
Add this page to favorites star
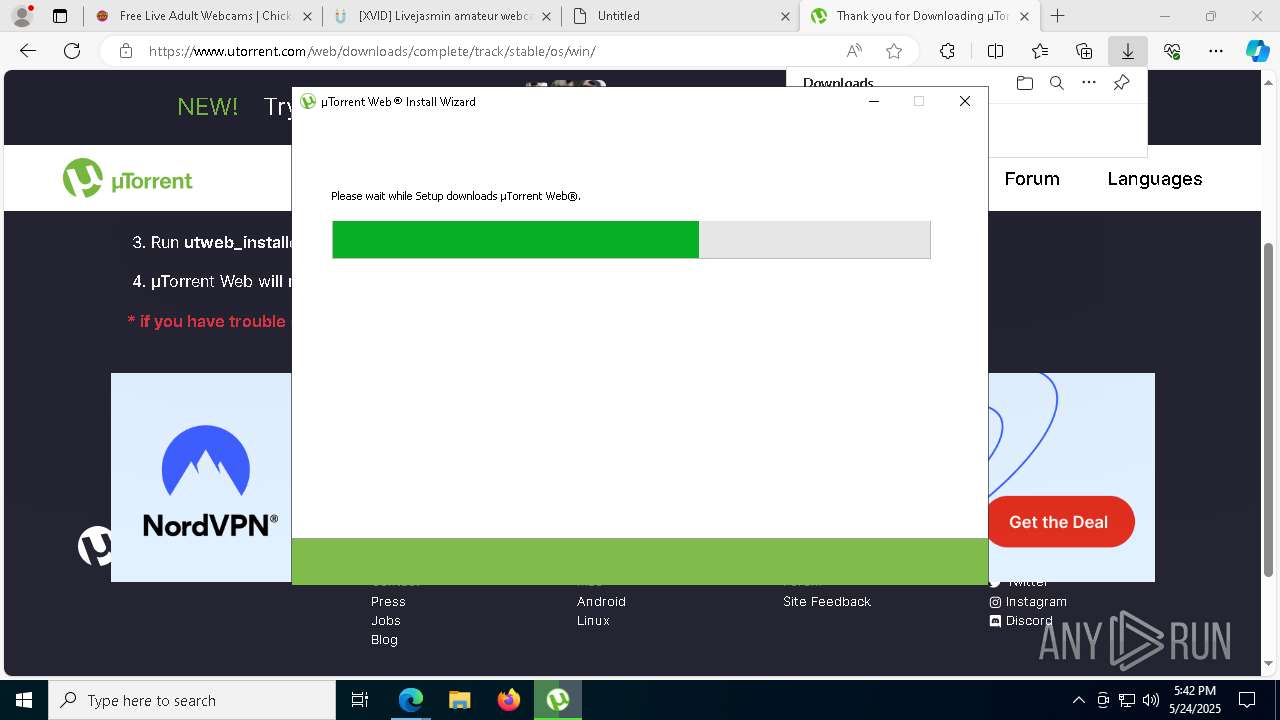pyautogui.click(x=894, y=51)
